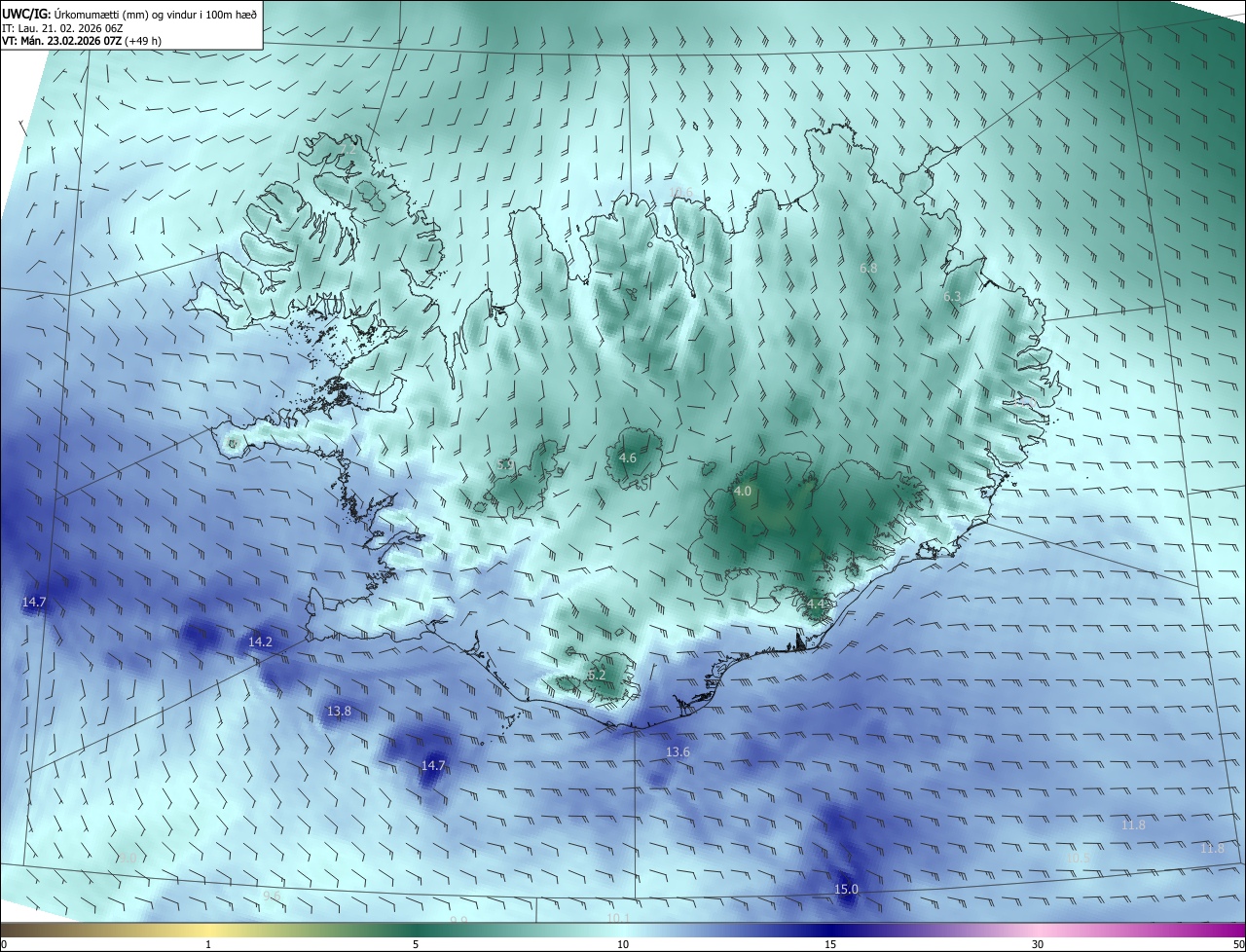Click the faint 10.6 value off the north coast
This screenshot has width=1246, height=952.
point(679,192)
